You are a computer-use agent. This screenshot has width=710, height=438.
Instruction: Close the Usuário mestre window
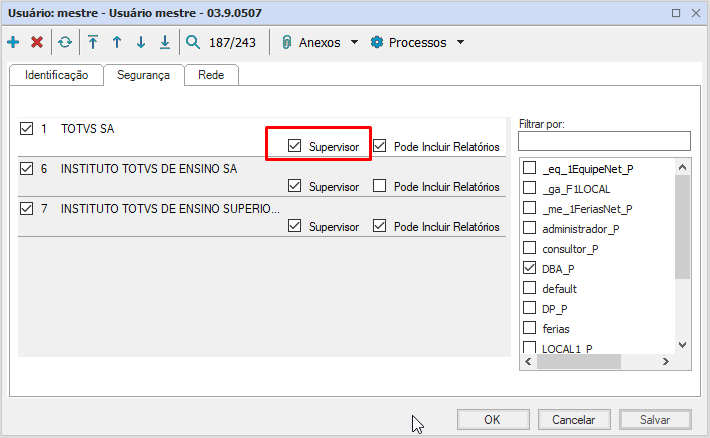point(696,13)
